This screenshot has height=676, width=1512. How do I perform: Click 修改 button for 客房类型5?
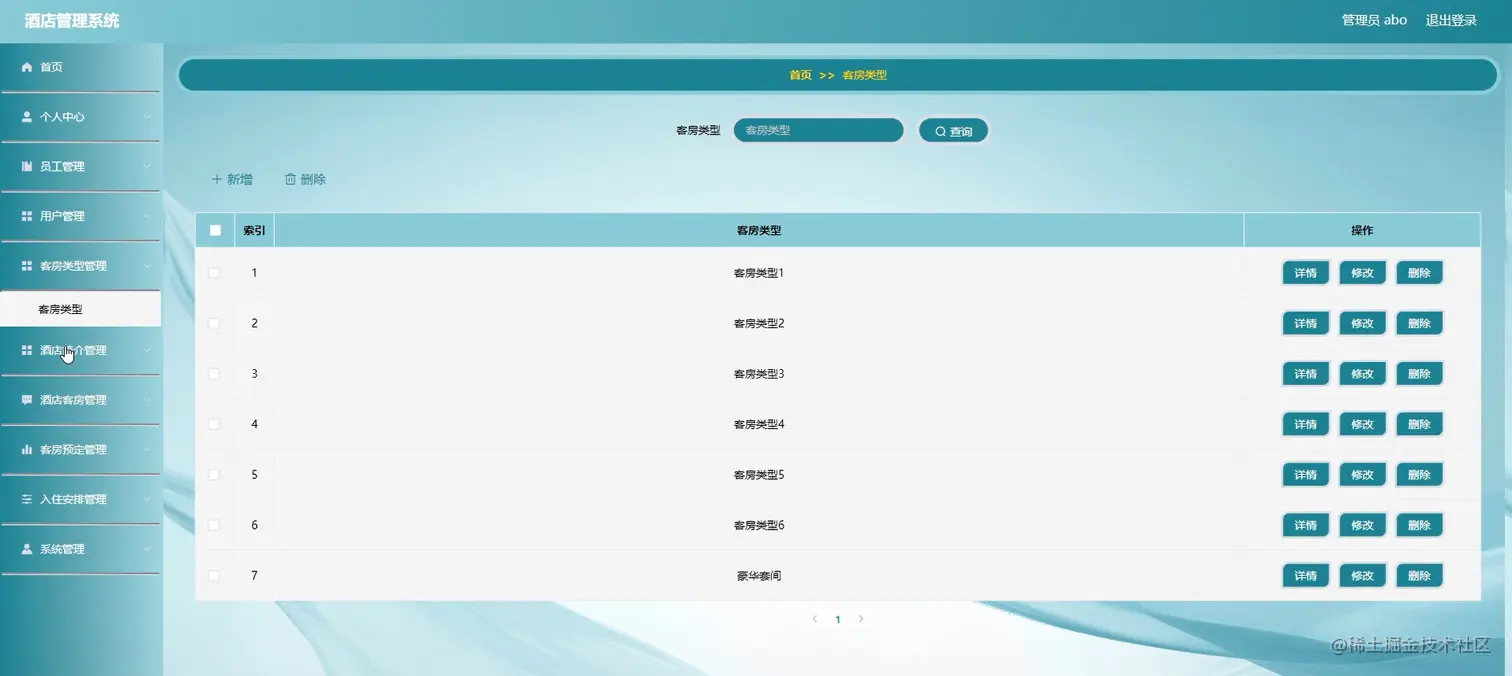click(x=1362, y=475)
